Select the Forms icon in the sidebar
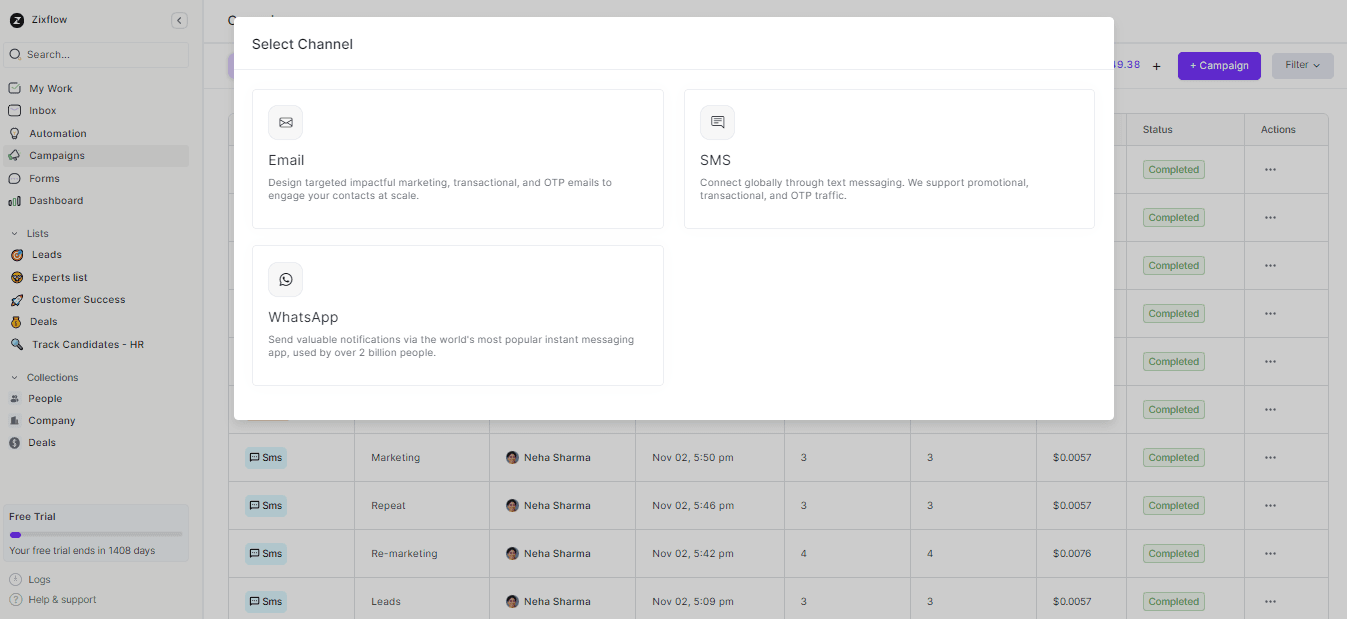The image size is (1347, 619). tap(14, 178)
